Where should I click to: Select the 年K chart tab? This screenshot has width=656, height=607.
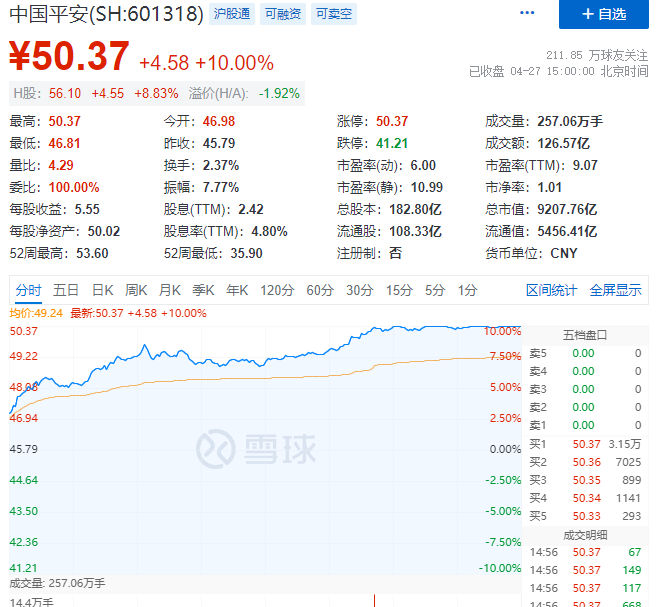[x=237, y=290]
